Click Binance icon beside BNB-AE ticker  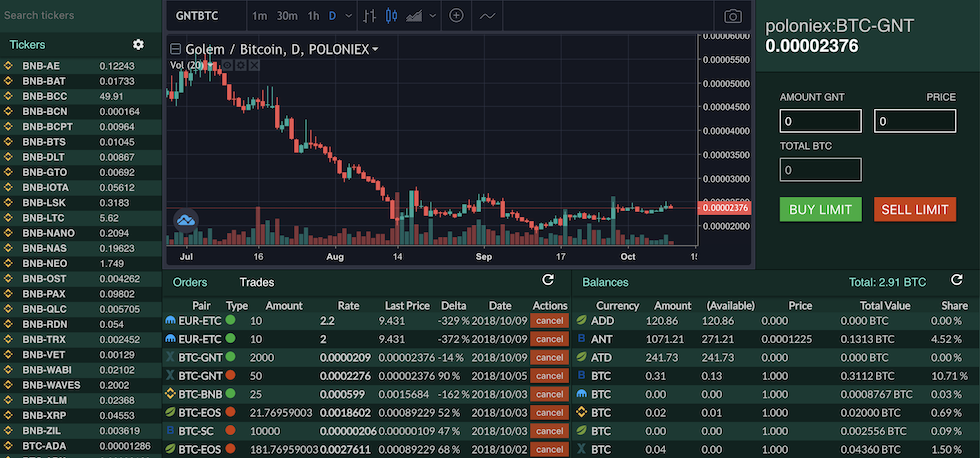(8, 66)
